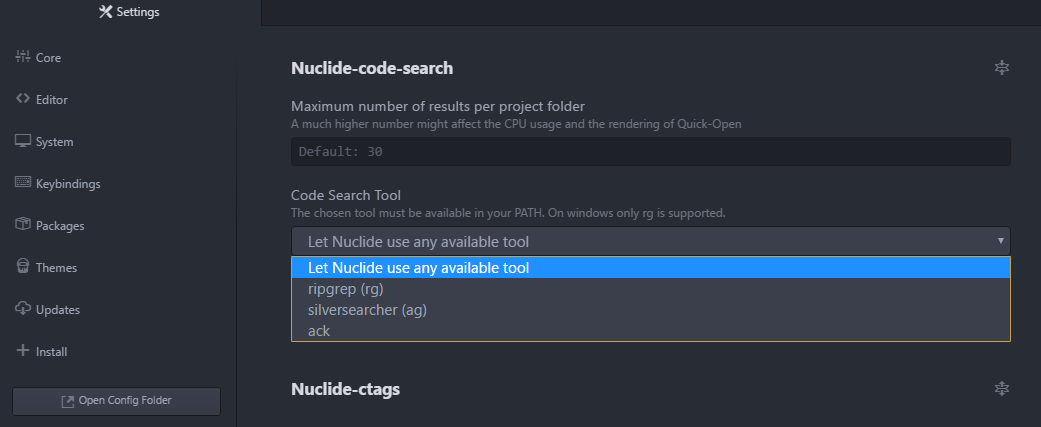Collapse the Code Search Tool dropdown arrow
Image resolution: width=1041 pixels, height=427 pixels.
[x=1001, y=240]
